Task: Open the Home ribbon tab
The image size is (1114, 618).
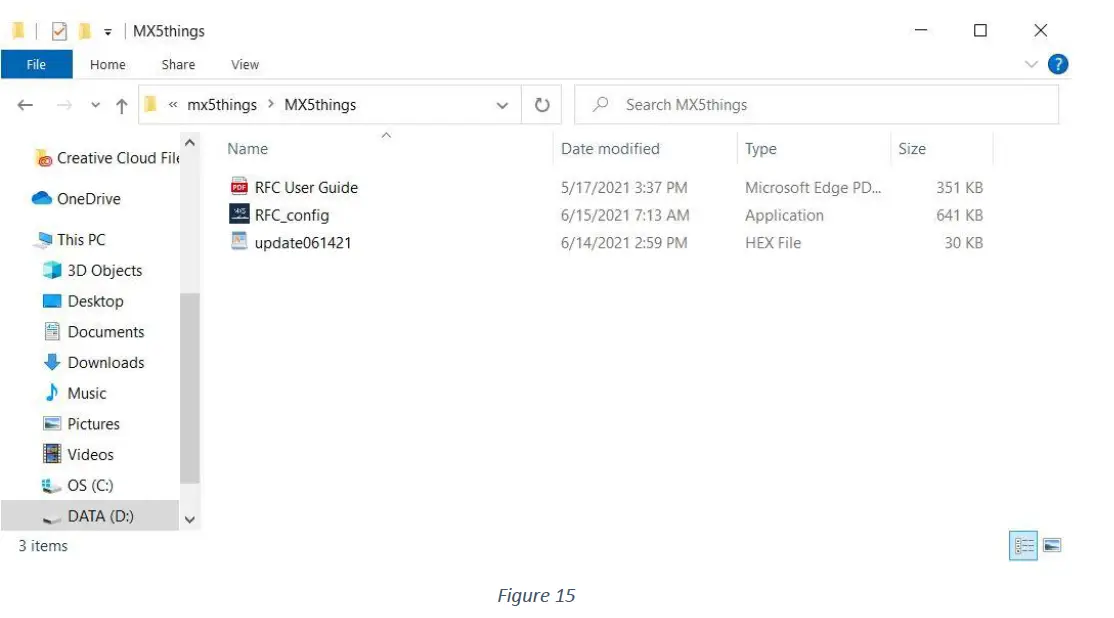Action: click(x=108, y=65)
